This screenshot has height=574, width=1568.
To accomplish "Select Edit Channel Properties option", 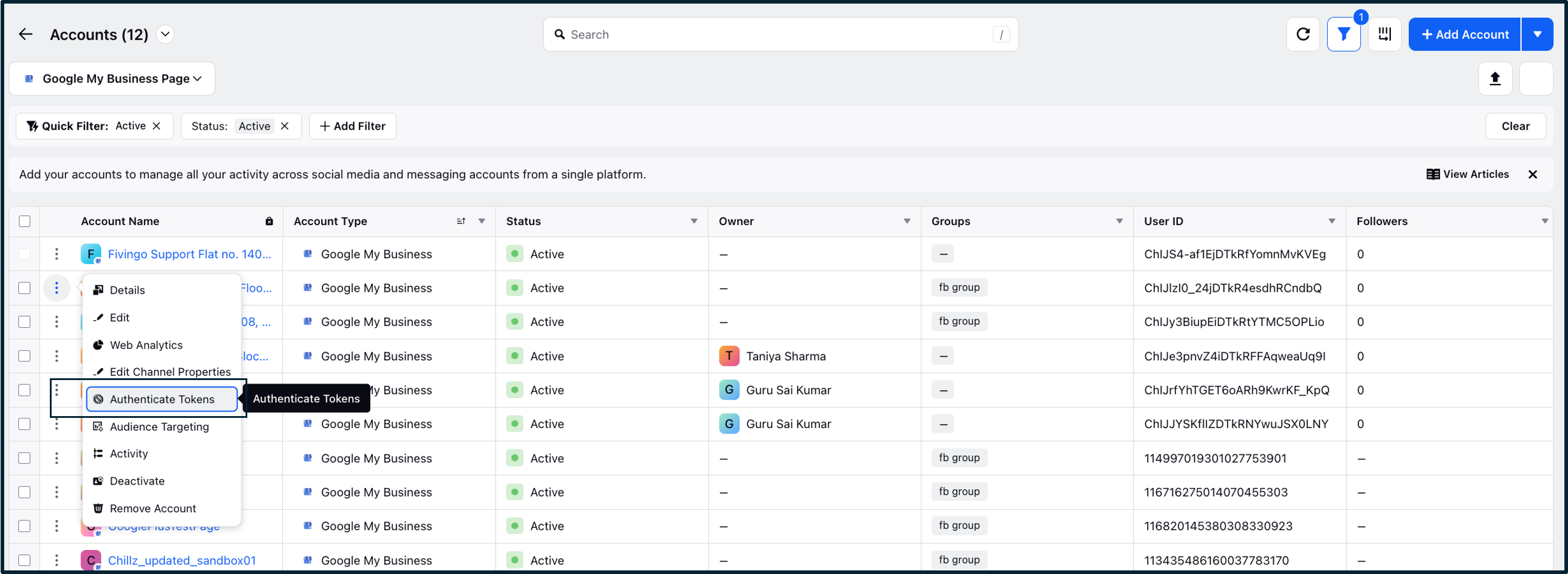I will (x=162, y=372).
